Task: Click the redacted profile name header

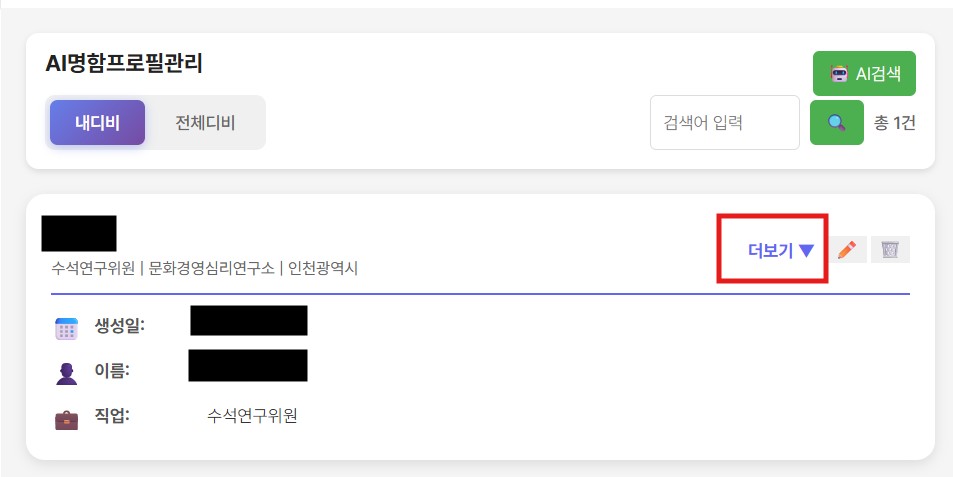Action: pyautogui.click(x=79, y=233)
